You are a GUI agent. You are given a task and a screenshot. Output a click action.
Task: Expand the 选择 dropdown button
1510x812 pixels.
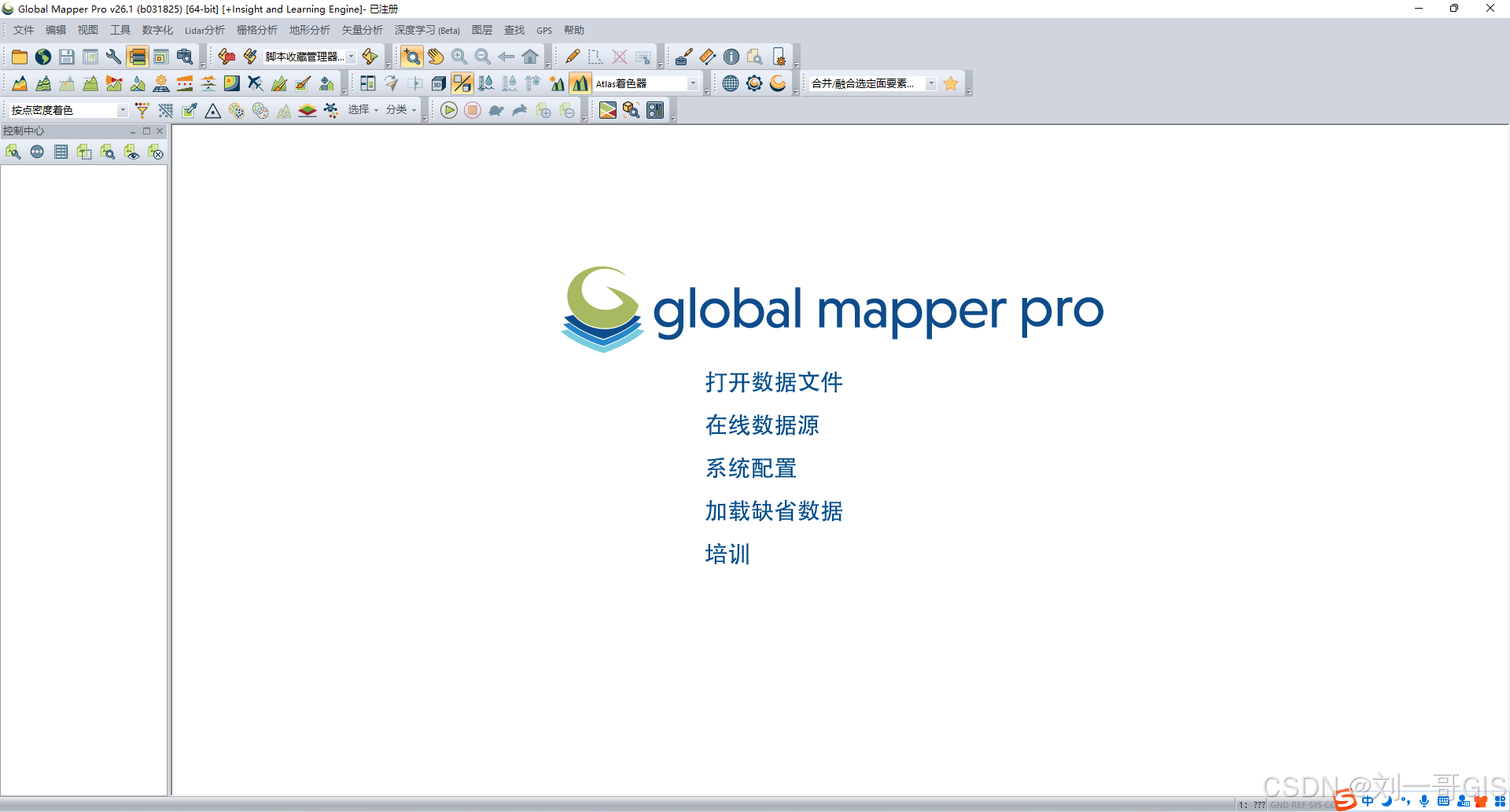click(x=363, y=110)
